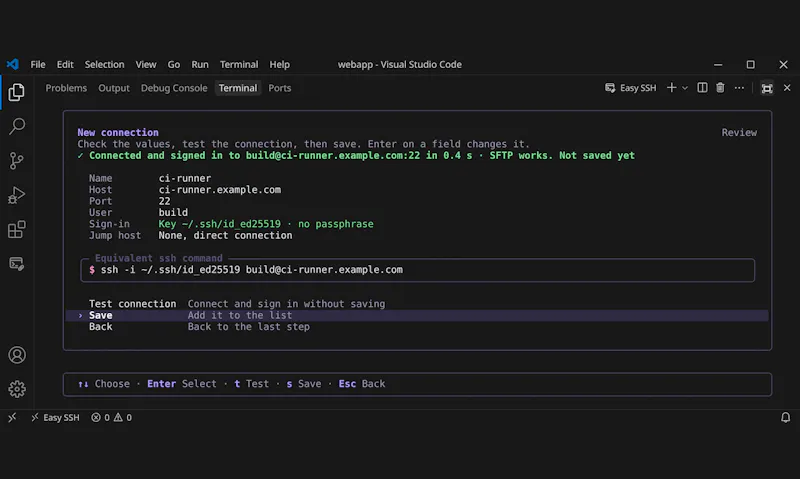Open panel more actions ellipsis
Viewport: 800px width, 479px height.
(x=739, y=88)
